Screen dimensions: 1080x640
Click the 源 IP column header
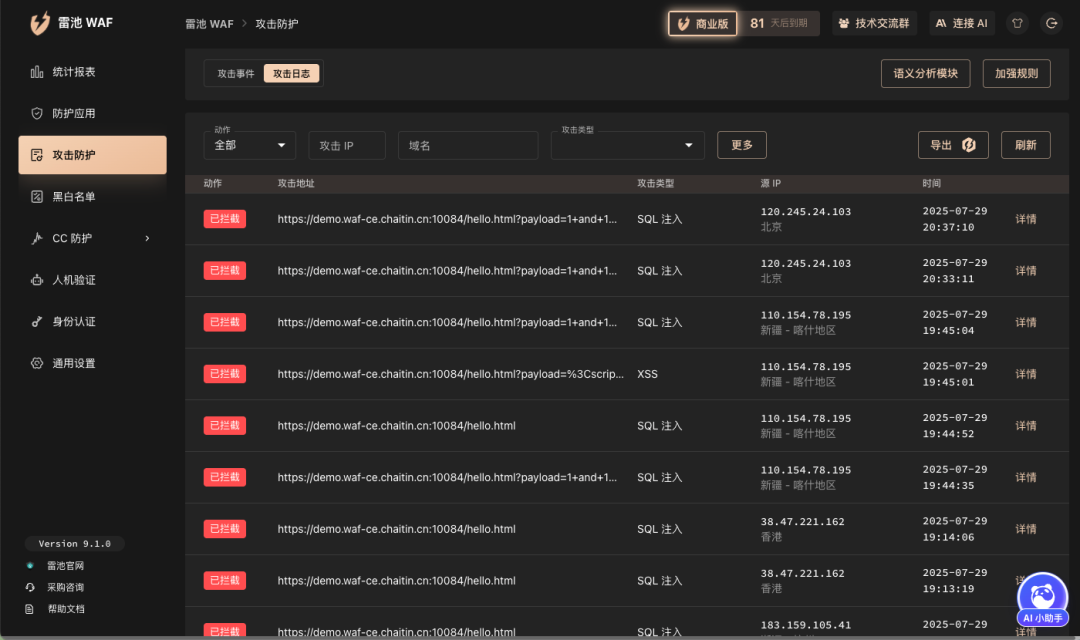click(770, 183)
